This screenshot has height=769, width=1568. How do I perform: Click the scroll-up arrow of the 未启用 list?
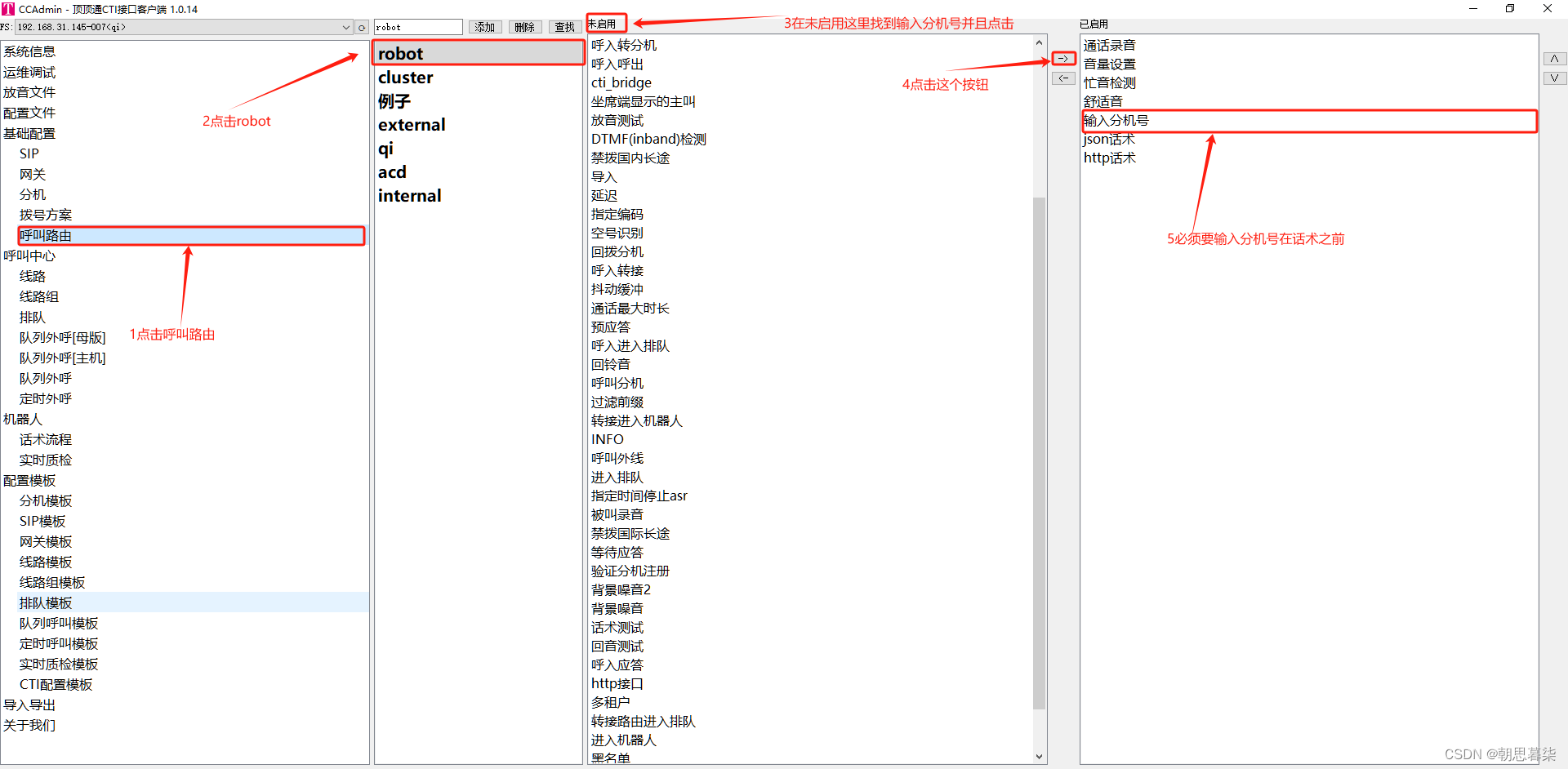pos(1040,42)
